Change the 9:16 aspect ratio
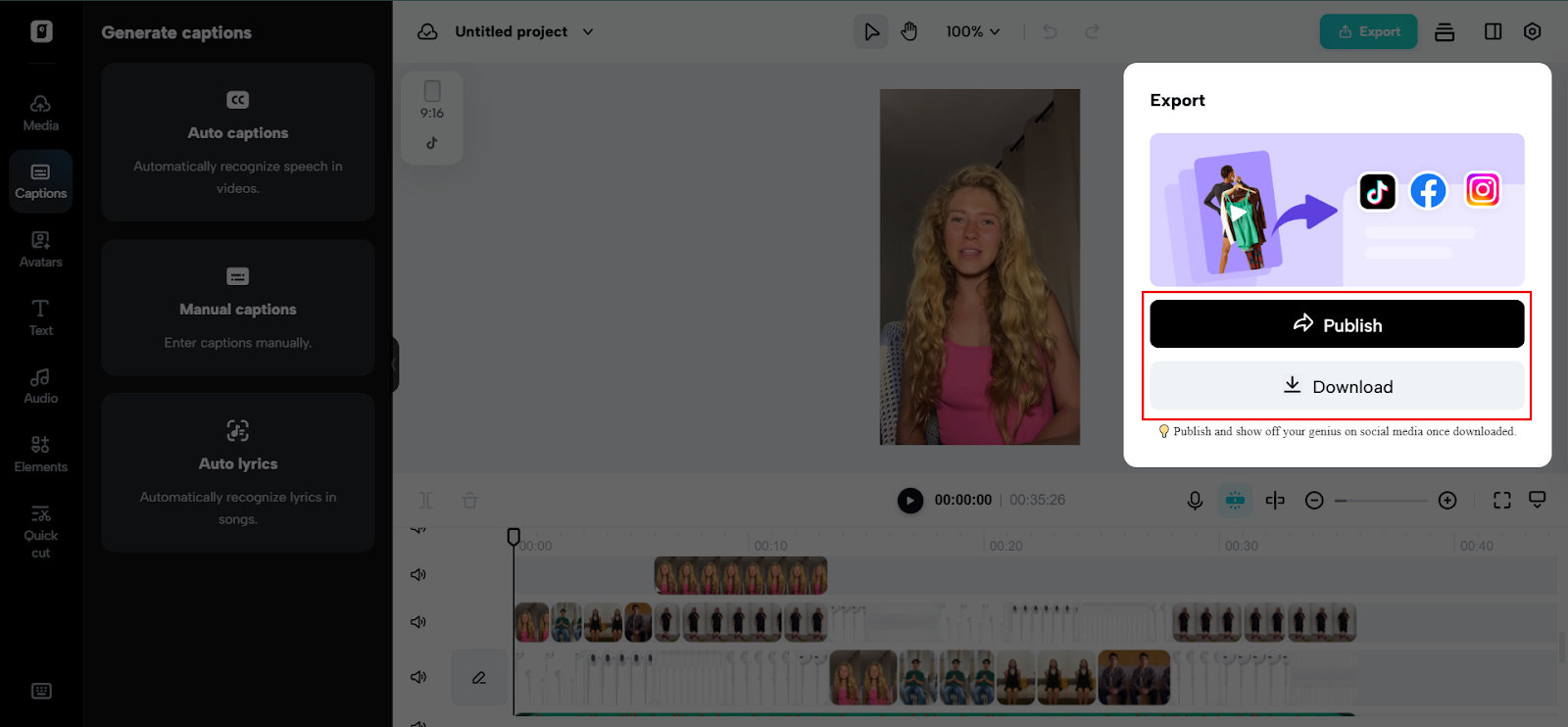 [x=432, y=100]
